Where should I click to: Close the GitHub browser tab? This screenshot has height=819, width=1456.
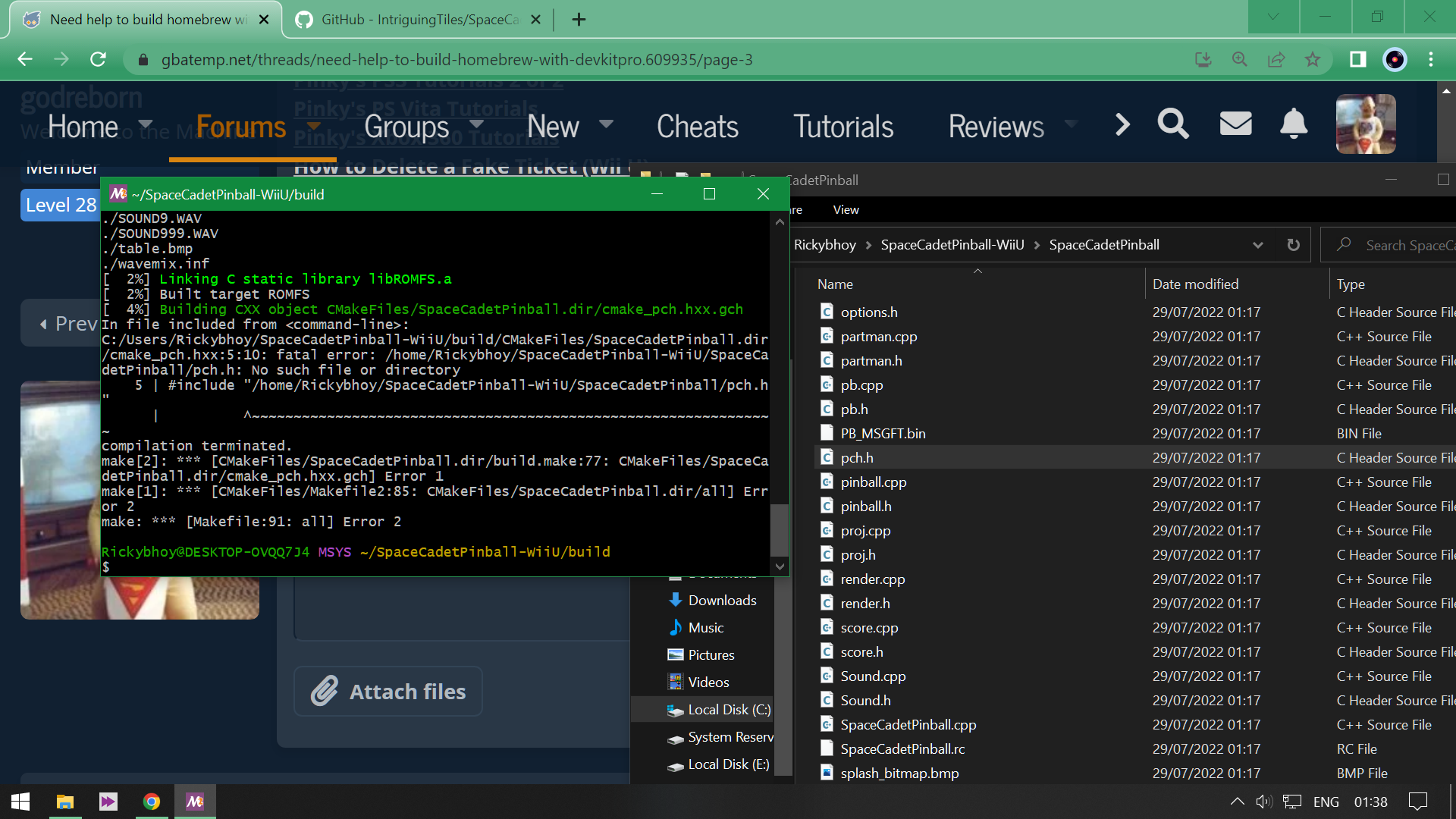pyautogui.click(x=535, y=20)
